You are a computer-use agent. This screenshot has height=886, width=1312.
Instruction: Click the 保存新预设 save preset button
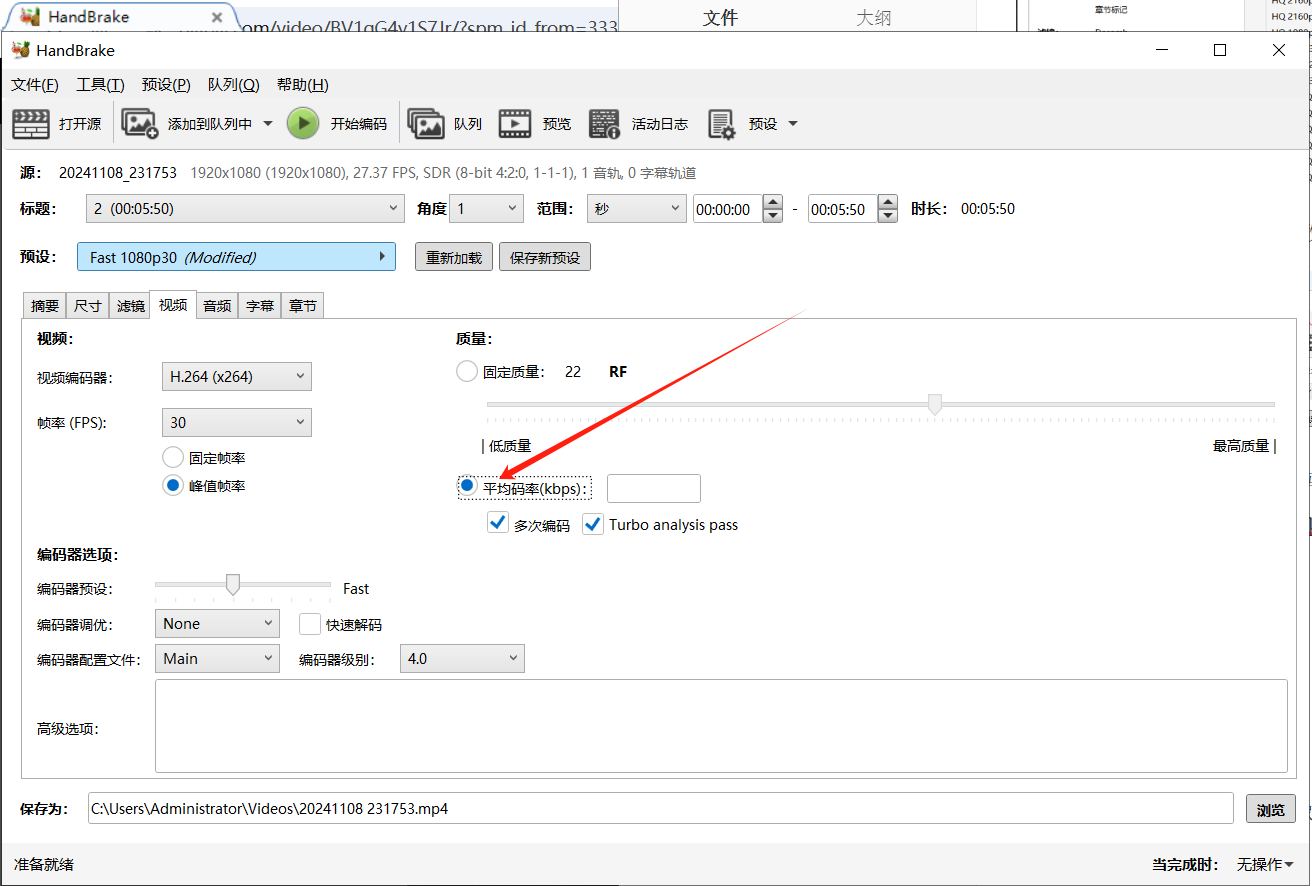(x=545, y=257)
